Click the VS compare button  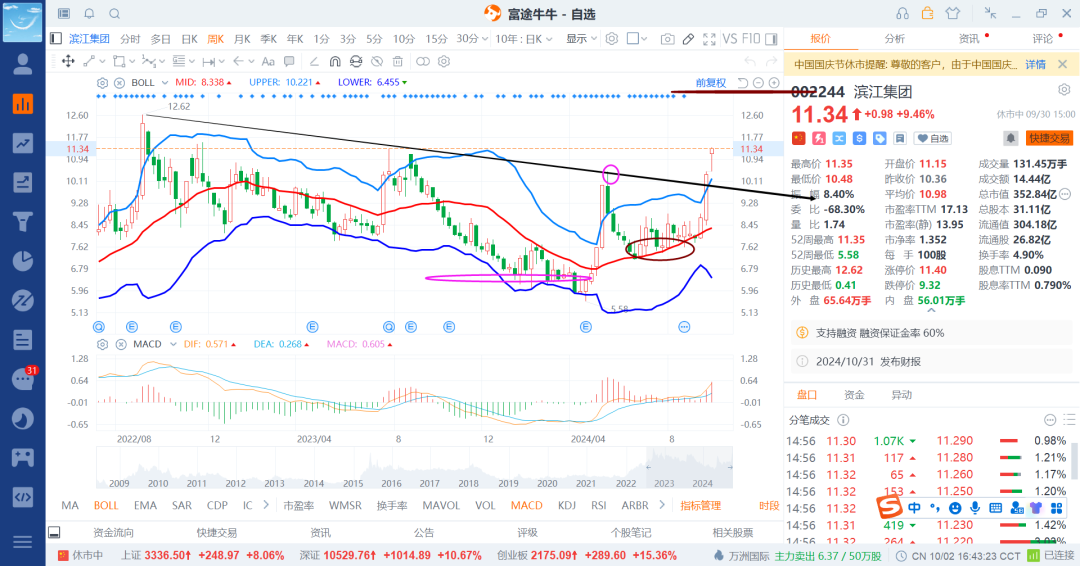click(x=730, y=39)
